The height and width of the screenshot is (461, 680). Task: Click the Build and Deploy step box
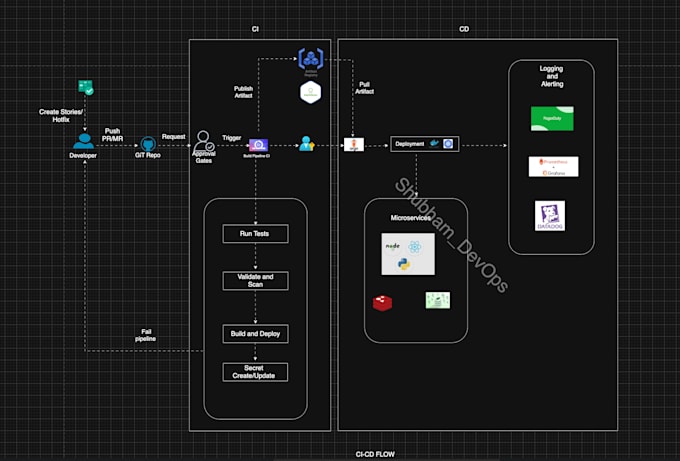[x=255, y=334]
